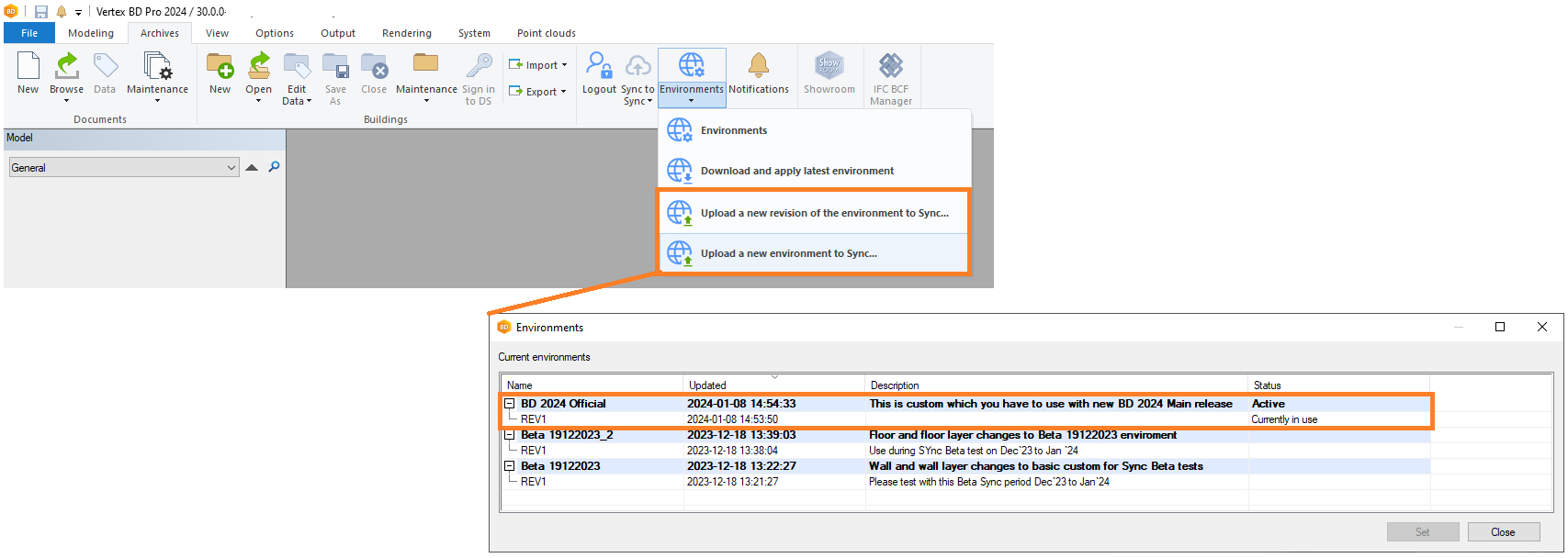Screen dimensions: 1568x558
Task: Expand the Export dropdown
Action: pos(538,92)
